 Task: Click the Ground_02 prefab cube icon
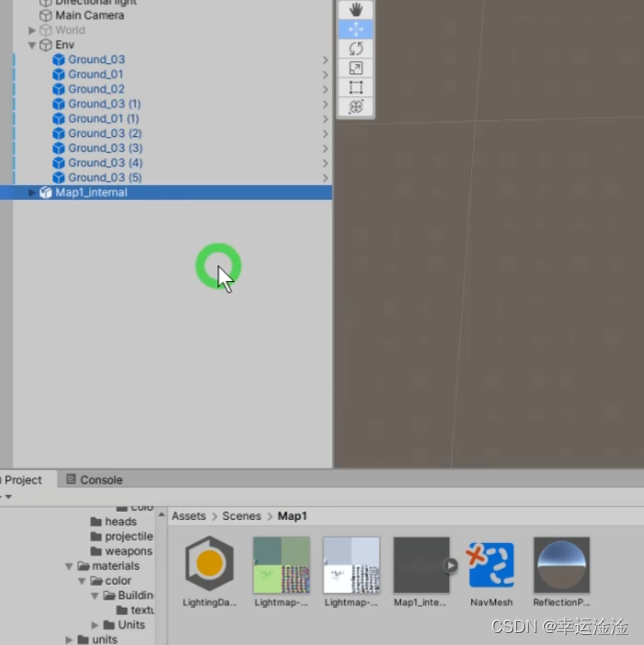tap(58, 89)
